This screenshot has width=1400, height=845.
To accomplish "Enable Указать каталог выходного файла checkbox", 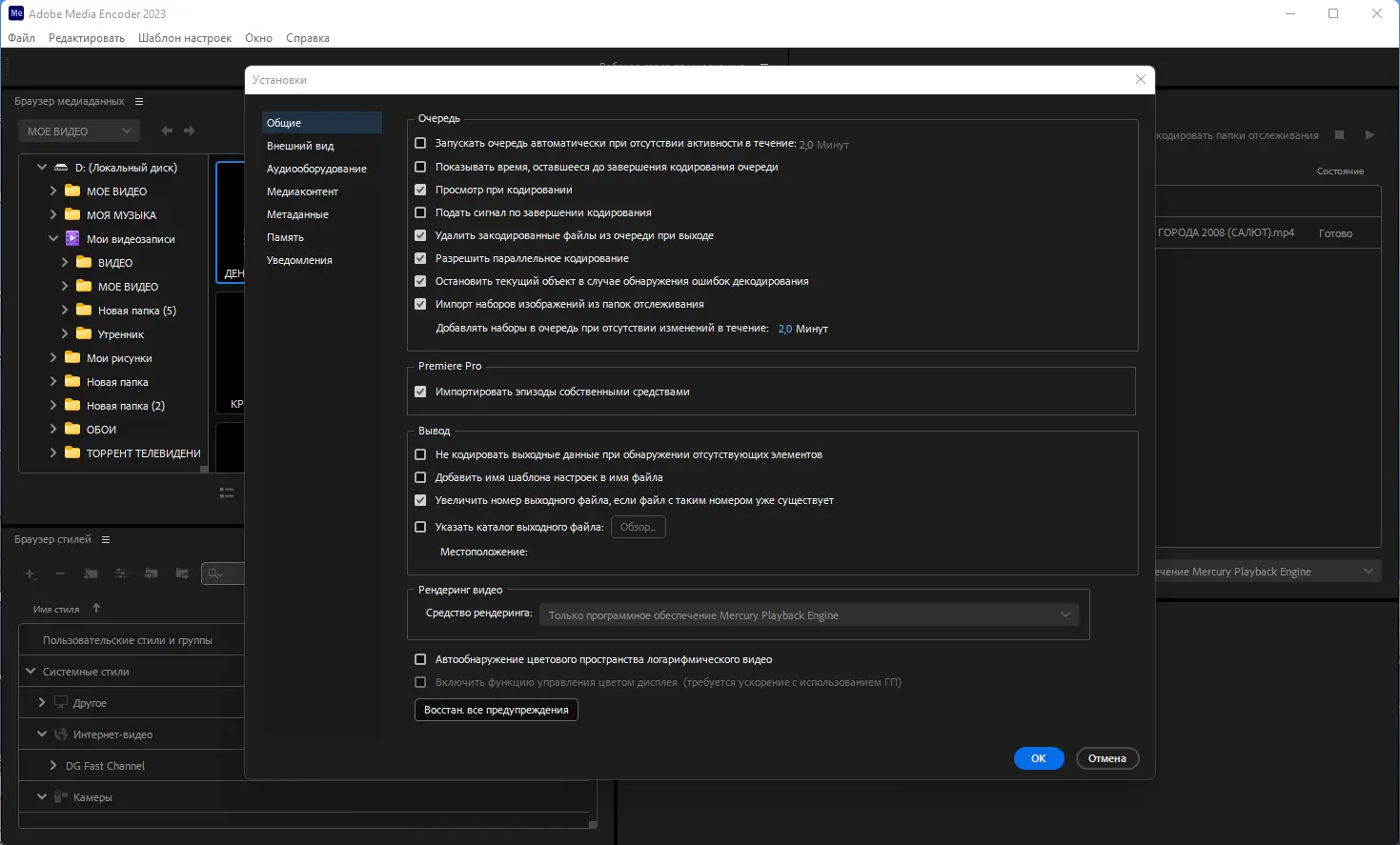I will coord(420,527).
